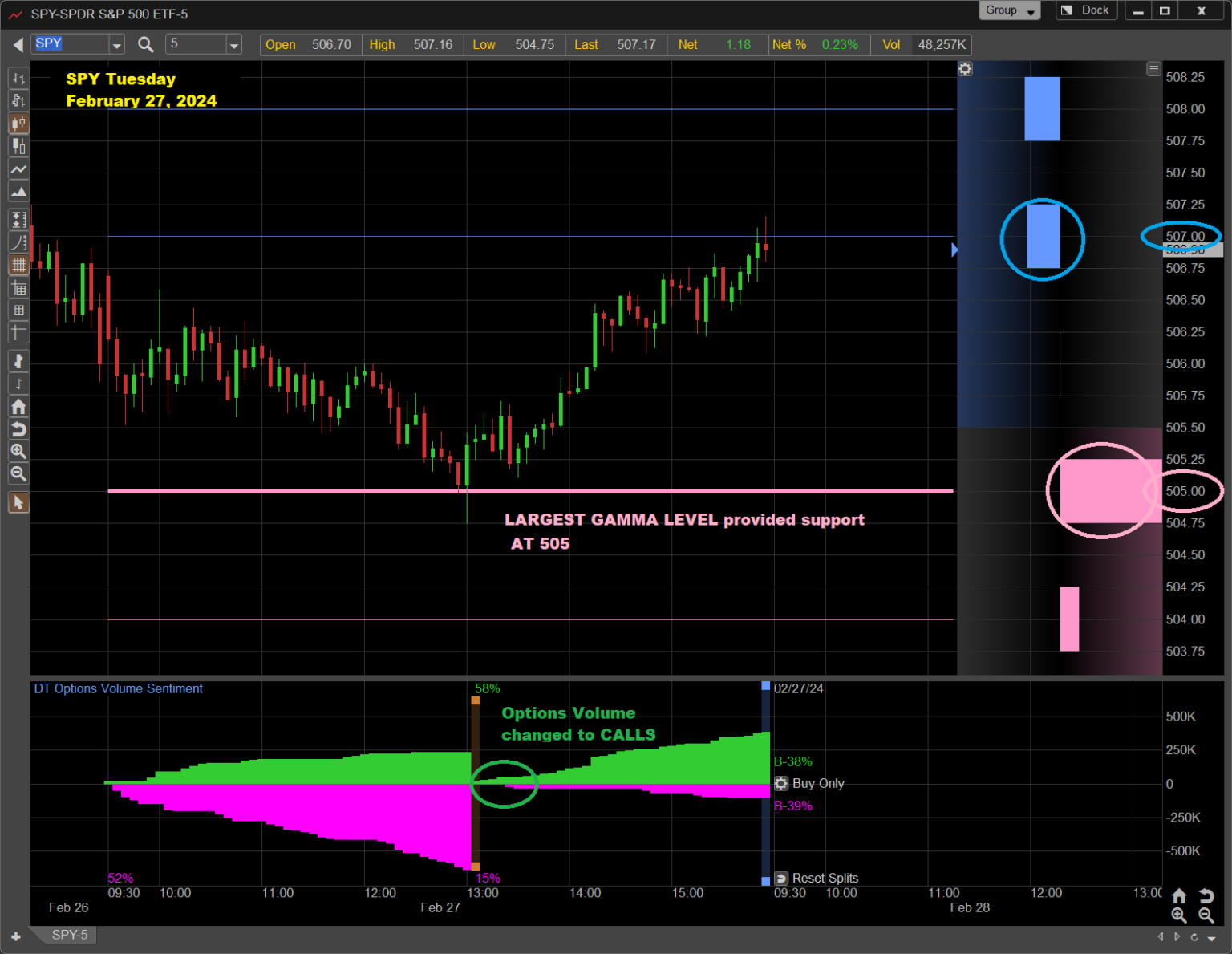Toggle the grid lines button
This screenshot has height=954, width=1232.
pos(18,265)
